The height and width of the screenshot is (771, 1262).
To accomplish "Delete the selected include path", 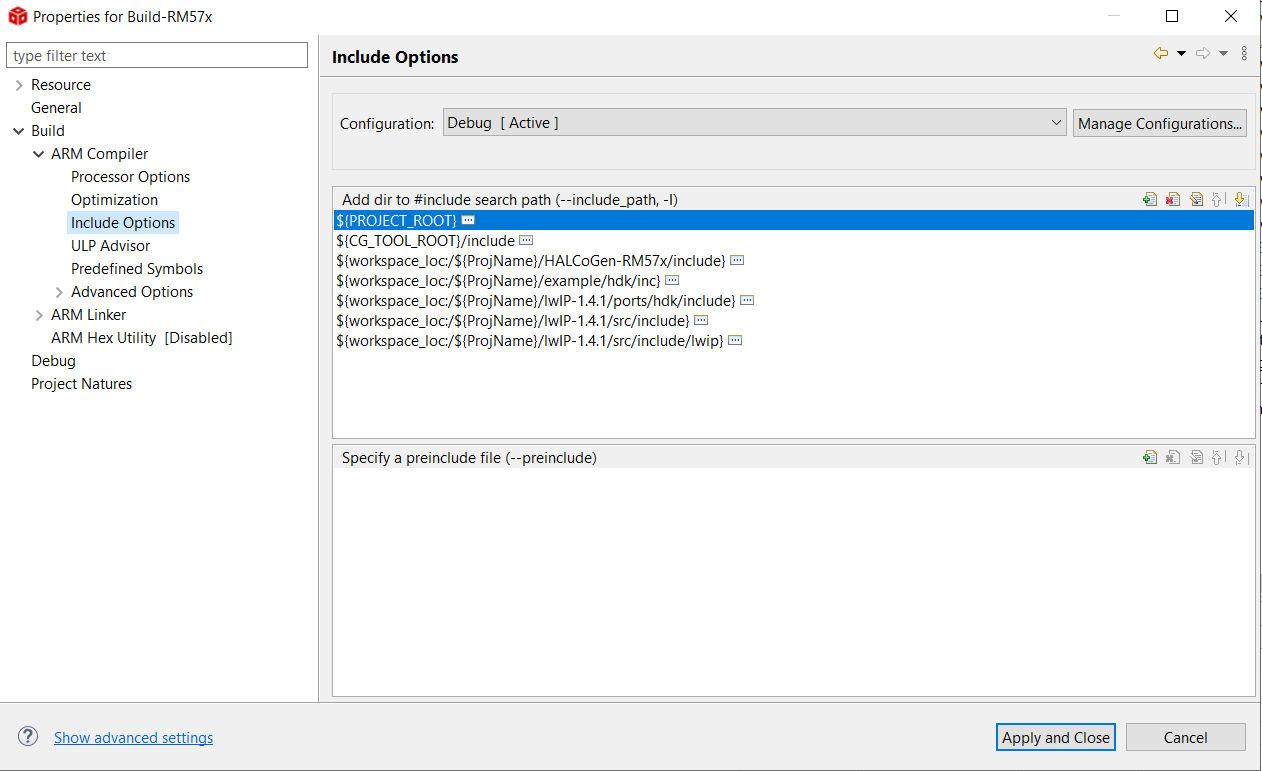I will [x=1172, y=199].
